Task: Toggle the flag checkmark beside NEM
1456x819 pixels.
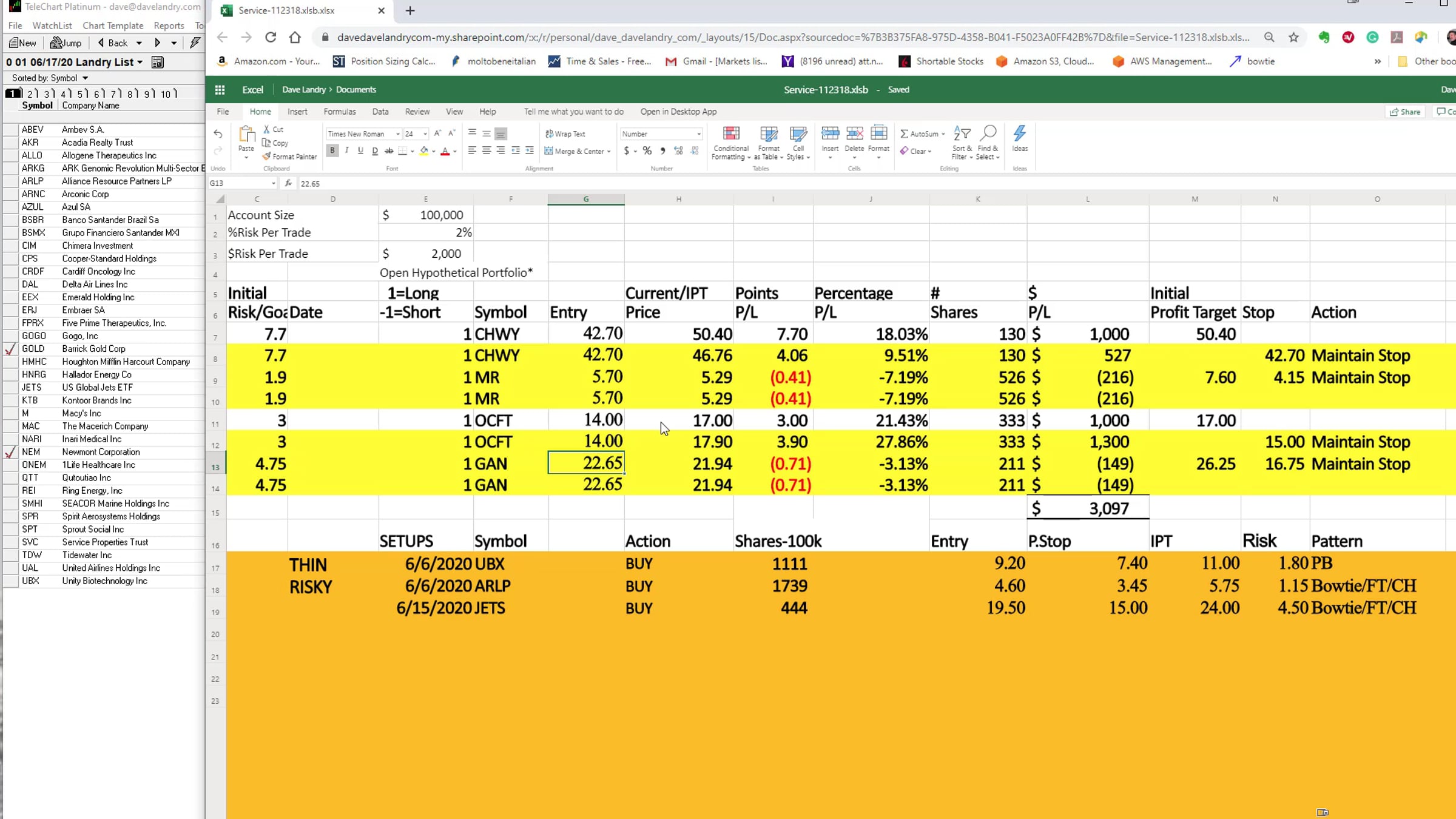Action: pos(10,453)
